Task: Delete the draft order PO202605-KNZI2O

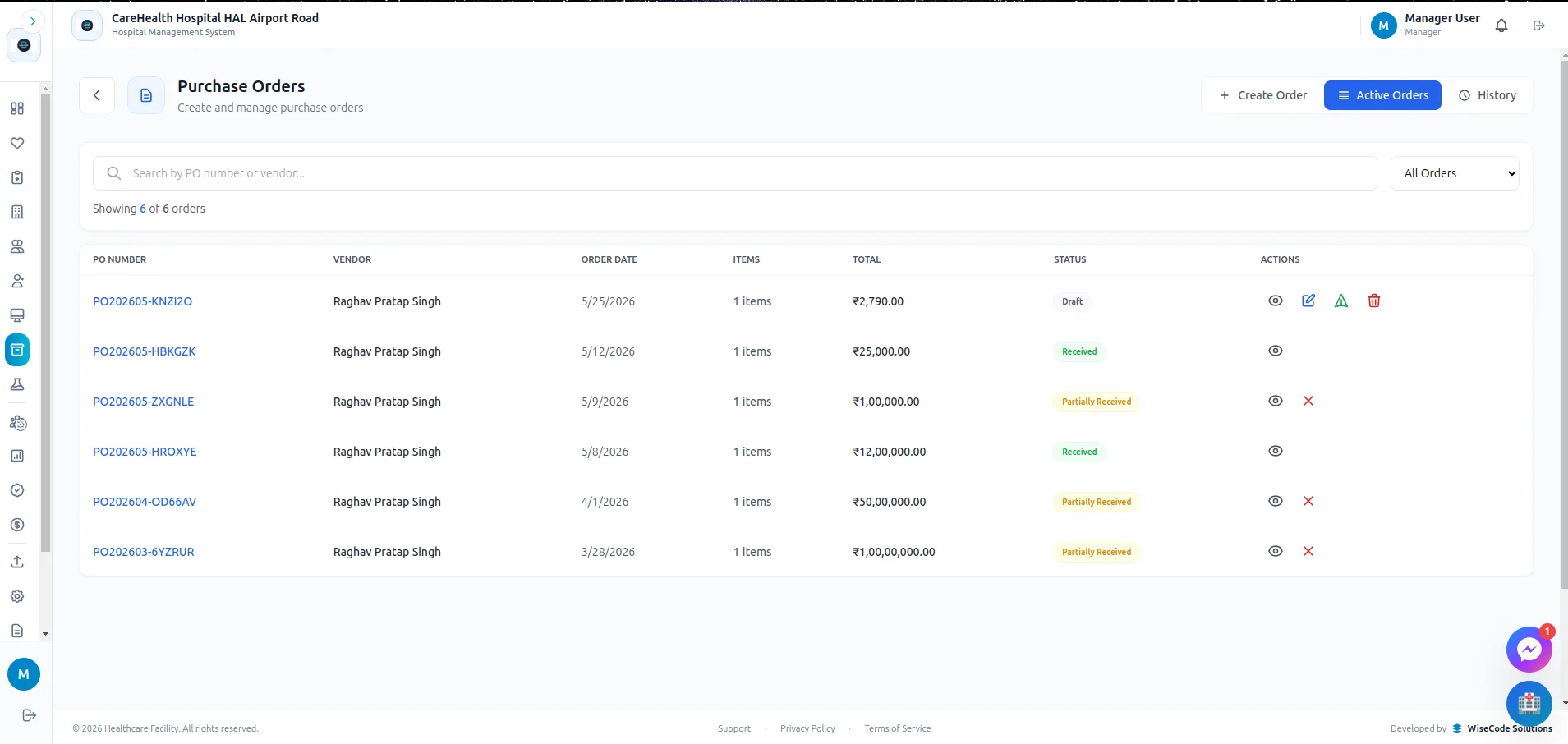Action: 1374,301
